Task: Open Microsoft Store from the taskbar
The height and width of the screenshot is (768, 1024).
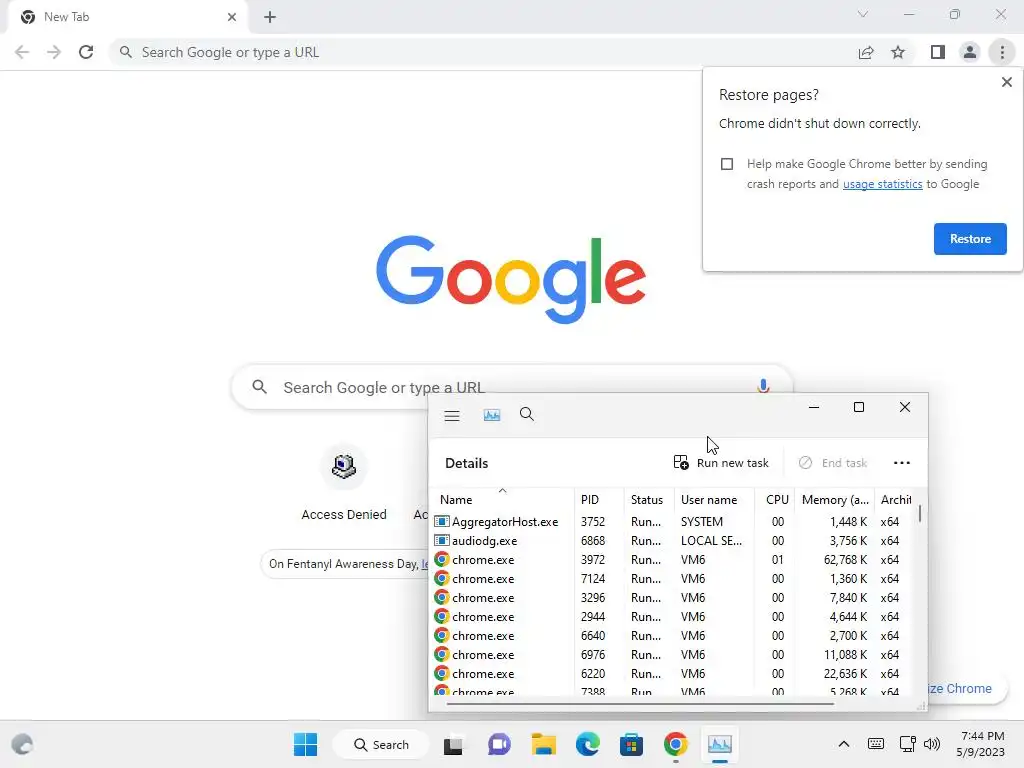Action: coord(632,744)
